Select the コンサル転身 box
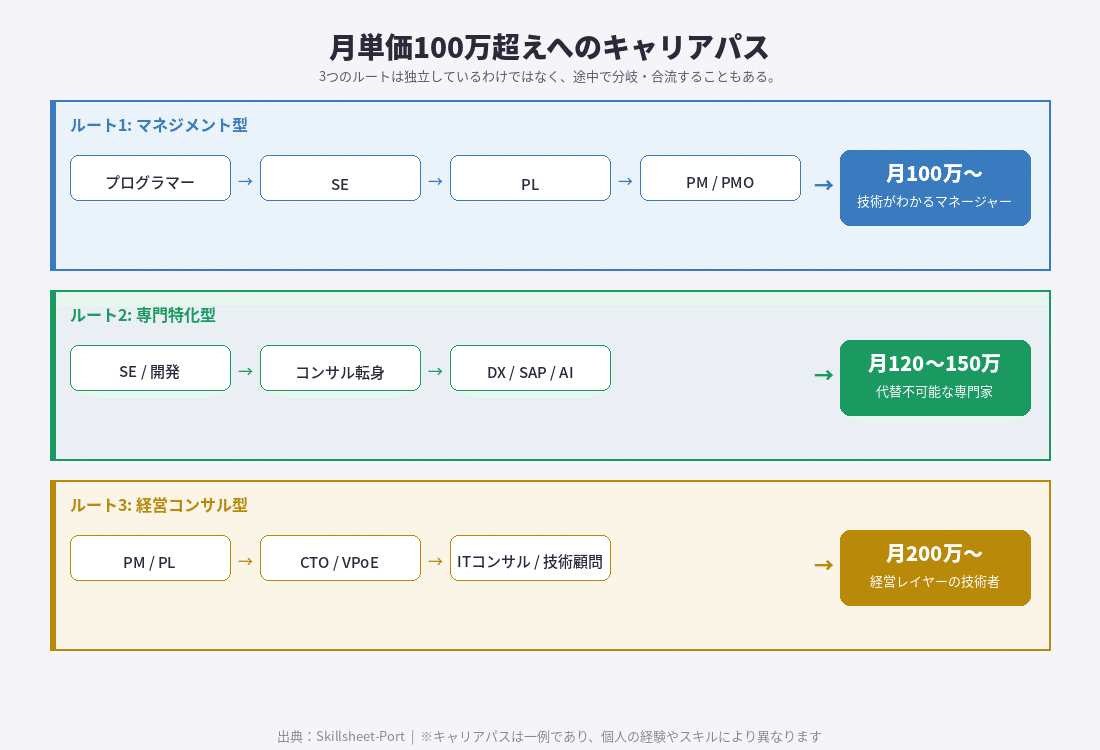 pos(340,369)
